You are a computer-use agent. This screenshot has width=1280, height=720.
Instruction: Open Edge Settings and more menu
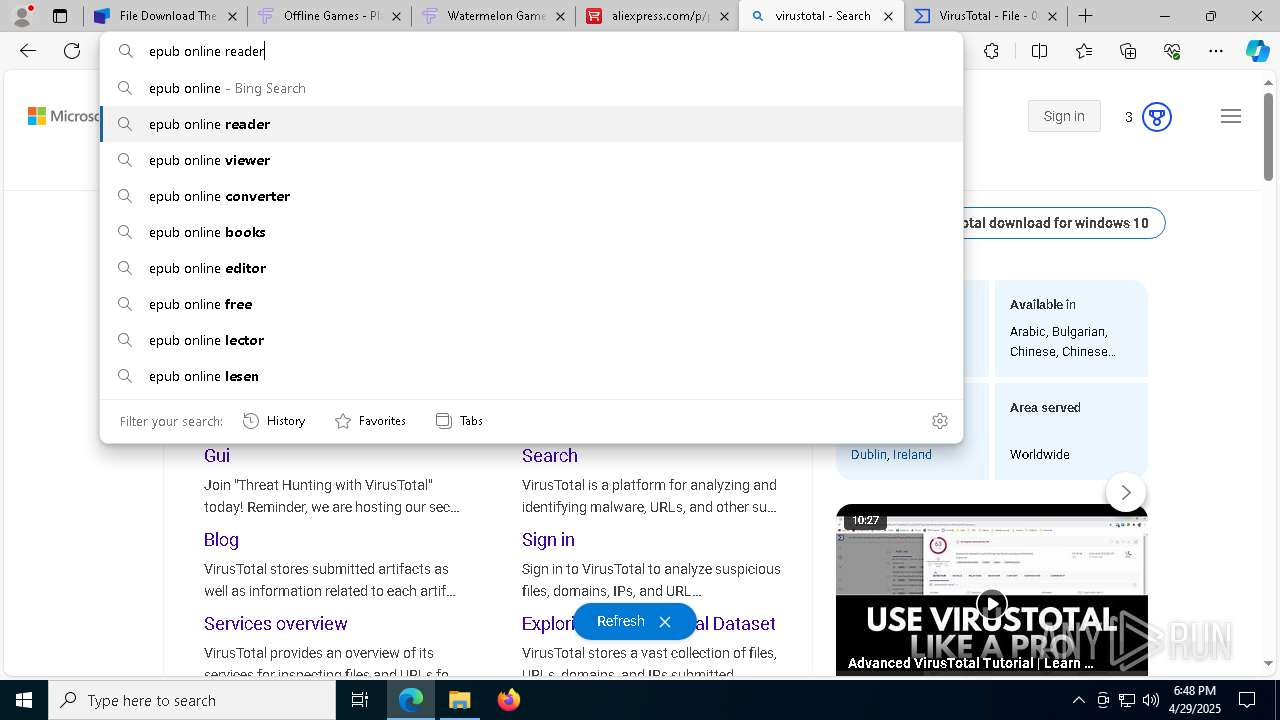click(x=1216, y=51)
